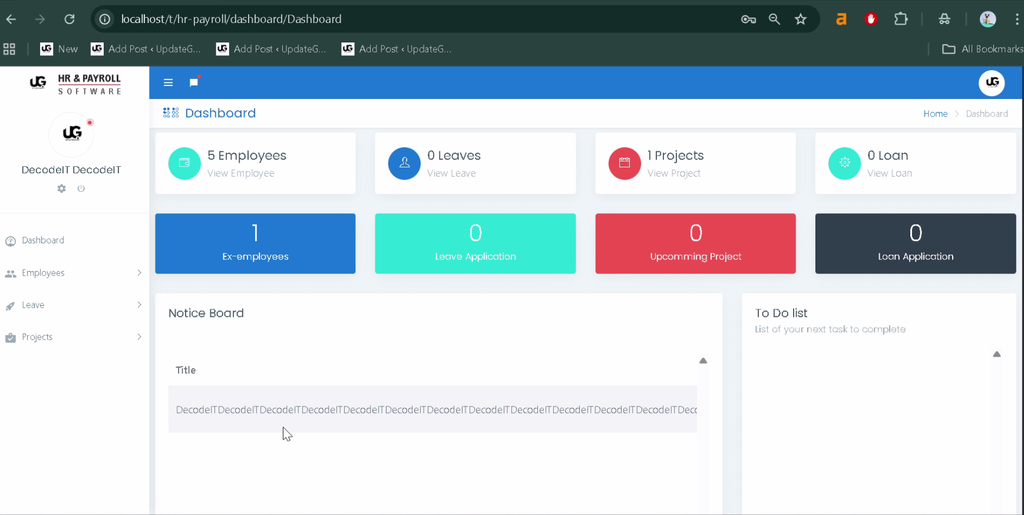Open the Chrome profile avatar
Image resolution: width=1024 pixels, height=515 pixels.
click(987, 19)
